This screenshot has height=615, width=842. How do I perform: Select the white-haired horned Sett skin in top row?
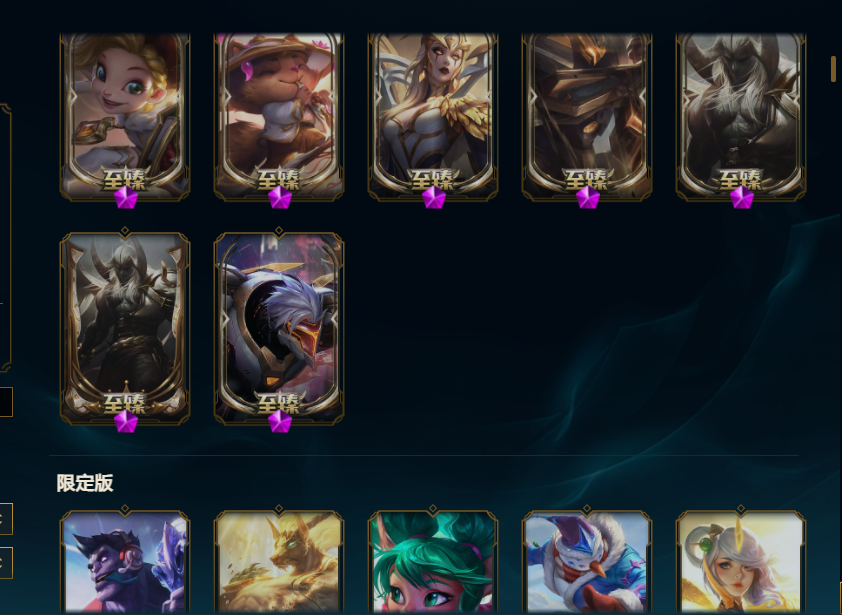tap(741, 116)
